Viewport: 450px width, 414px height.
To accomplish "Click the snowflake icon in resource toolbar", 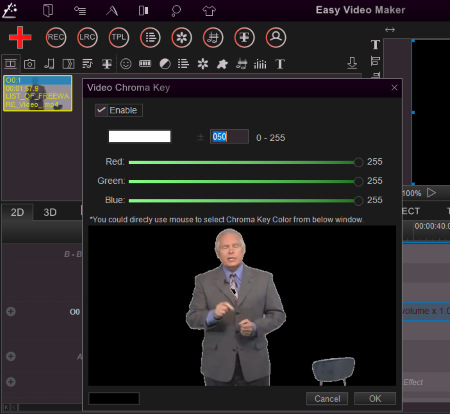I will (x=203, y=64).
